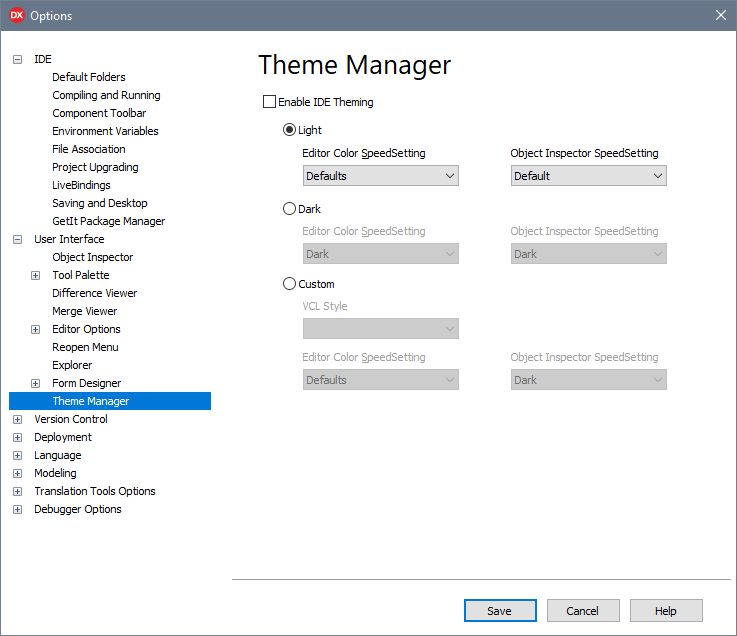The image size is (737, 636).
Task: Select Theme Manager tree item
Action: pos(110,401)
